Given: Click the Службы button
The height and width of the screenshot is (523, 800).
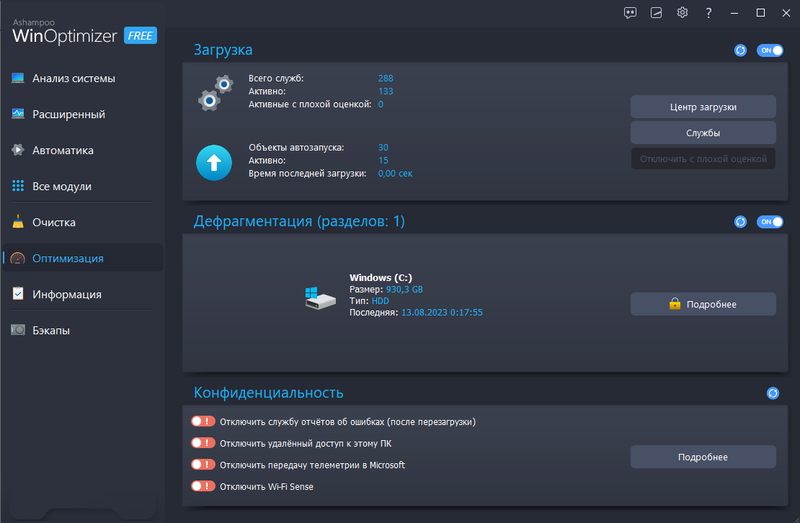Looking at the screenshot, I should click(703, 133).
